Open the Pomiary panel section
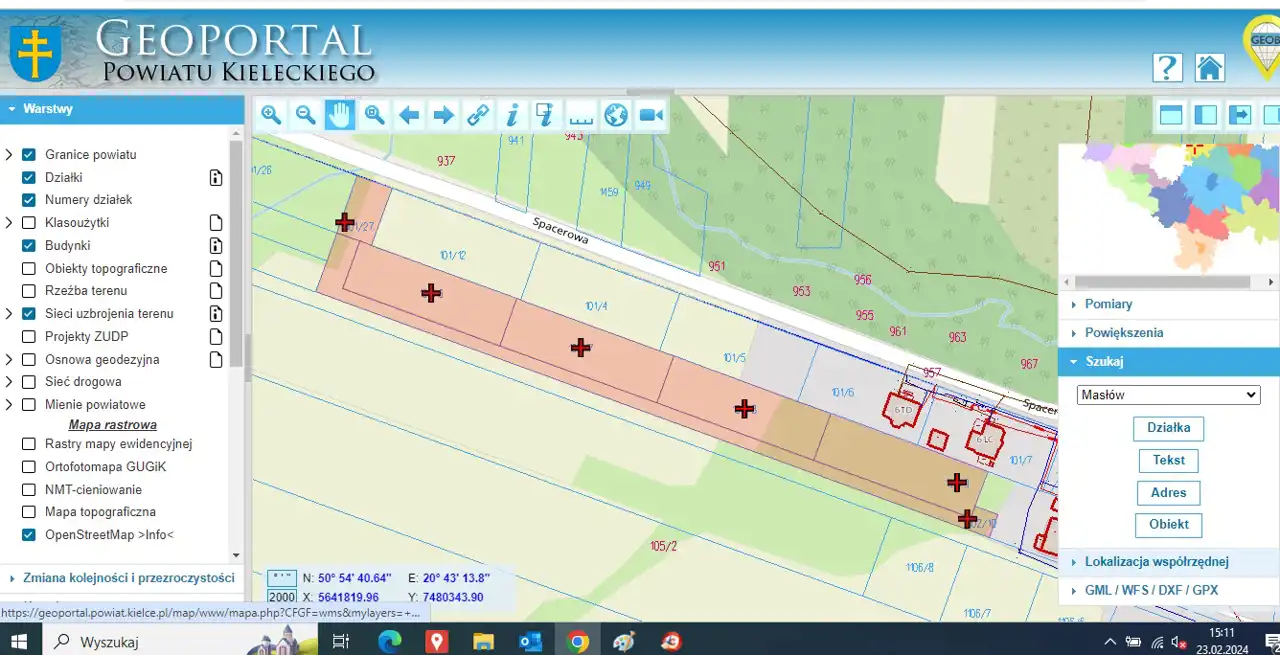Viewport: 1280px width, 655px height. tap(1108, 304)
